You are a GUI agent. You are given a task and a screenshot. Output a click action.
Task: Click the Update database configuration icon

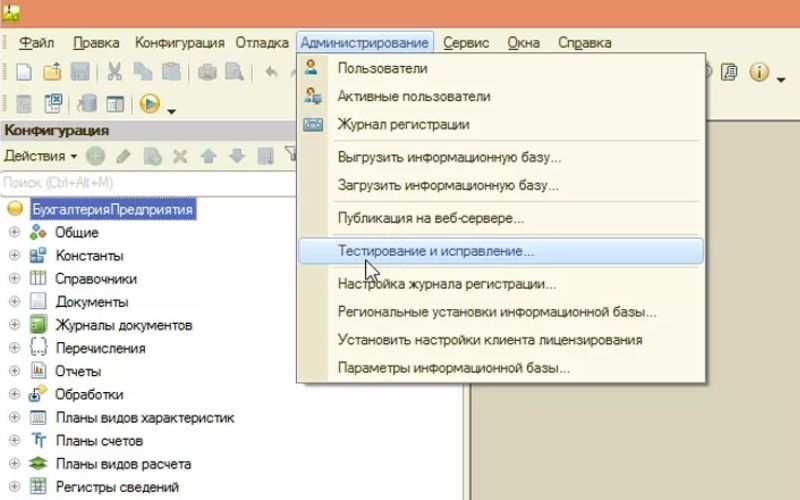pos(87,104)
